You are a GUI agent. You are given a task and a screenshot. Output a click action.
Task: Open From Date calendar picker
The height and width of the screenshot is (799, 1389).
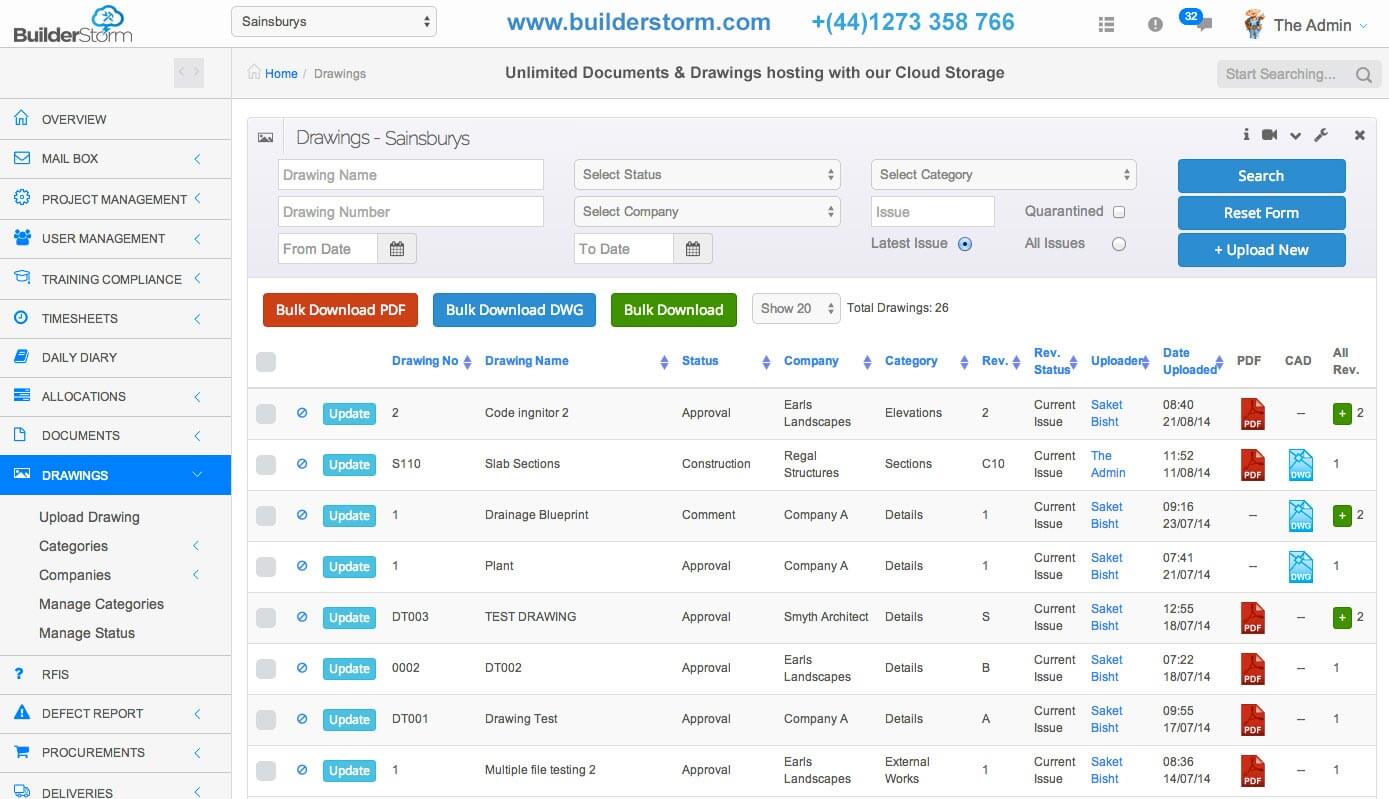(397, 249)
